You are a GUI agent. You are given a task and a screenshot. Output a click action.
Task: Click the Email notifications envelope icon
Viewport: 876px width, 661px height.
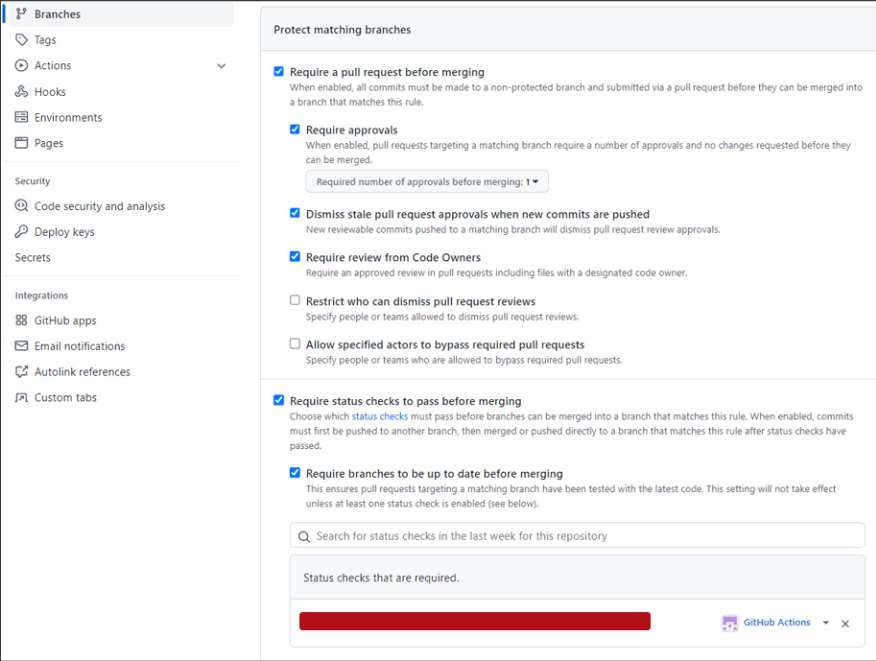pos(22,347)
